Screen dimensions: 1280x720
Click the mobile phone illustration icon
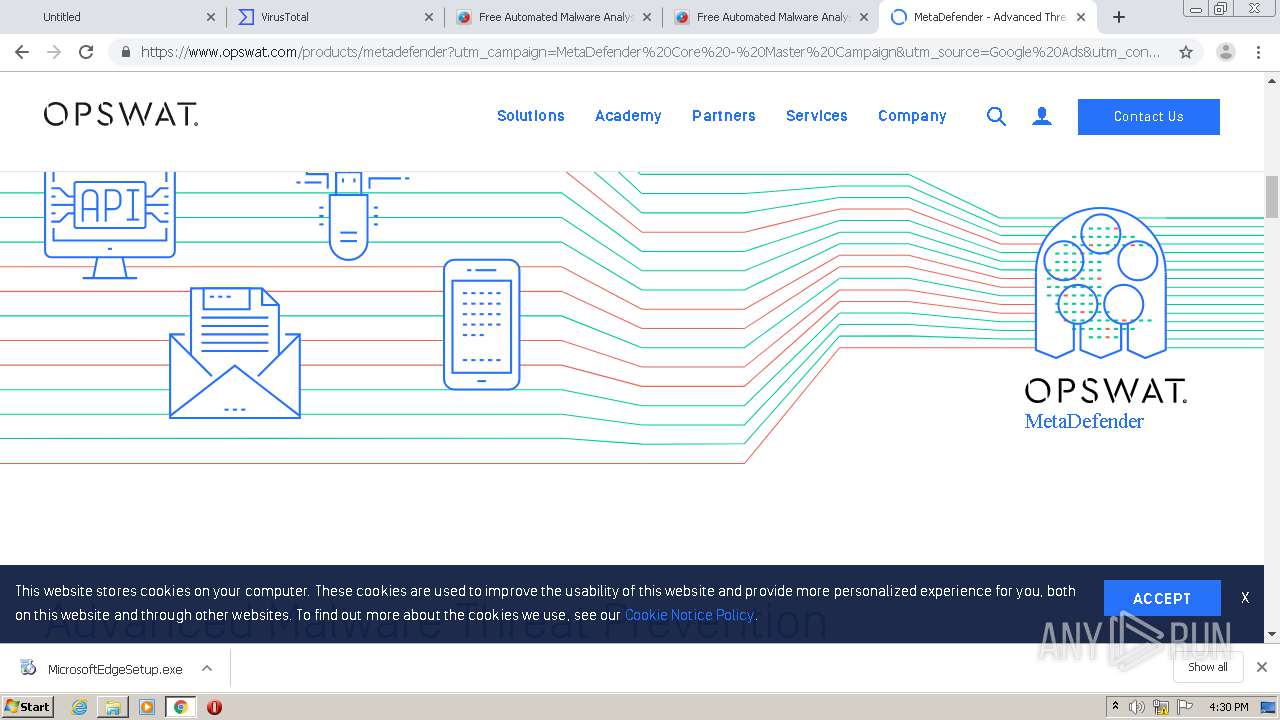click(x=482, y=324)
